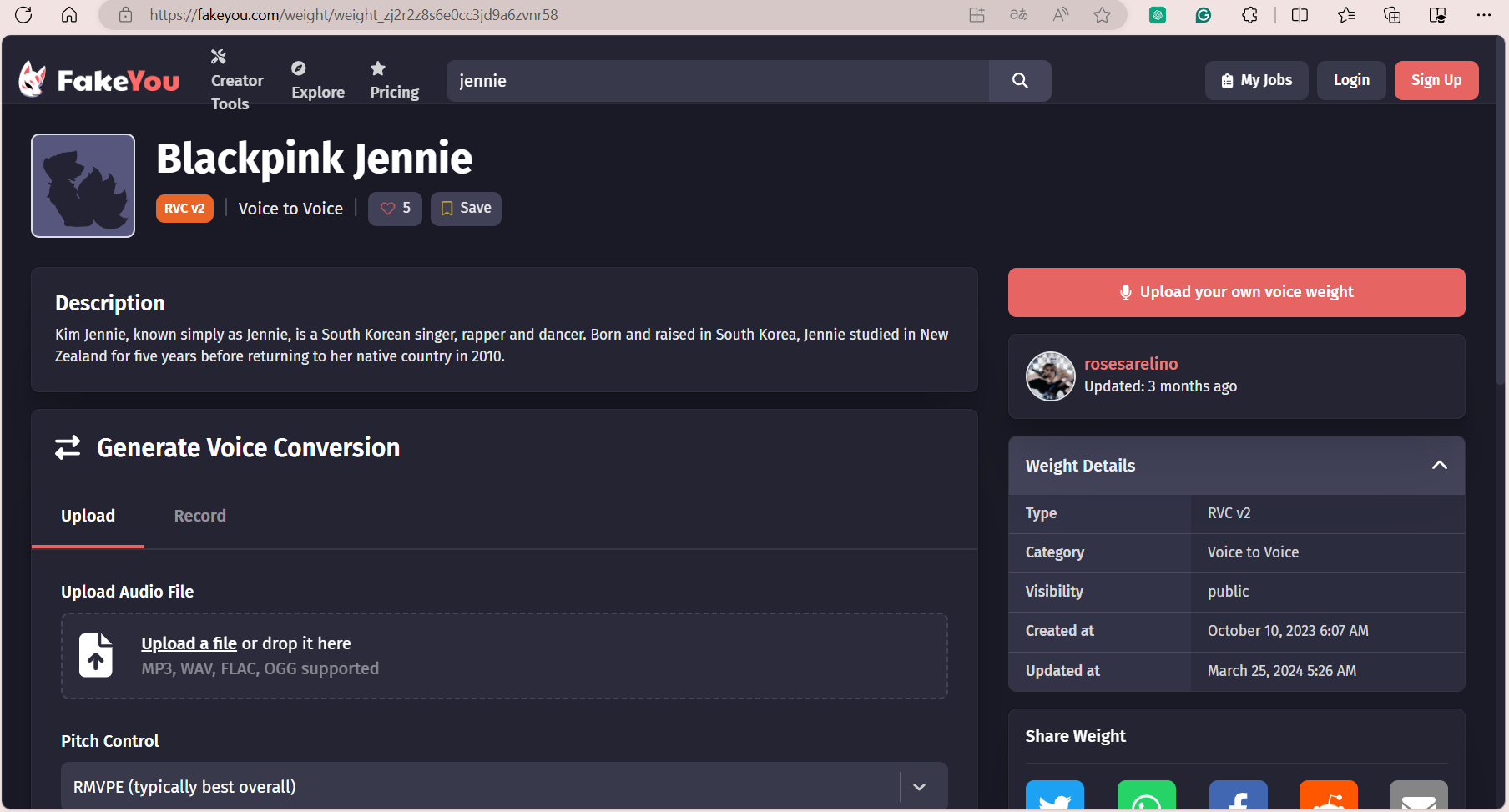
Task: Click the Upload a file link
Action: [189, 643]
